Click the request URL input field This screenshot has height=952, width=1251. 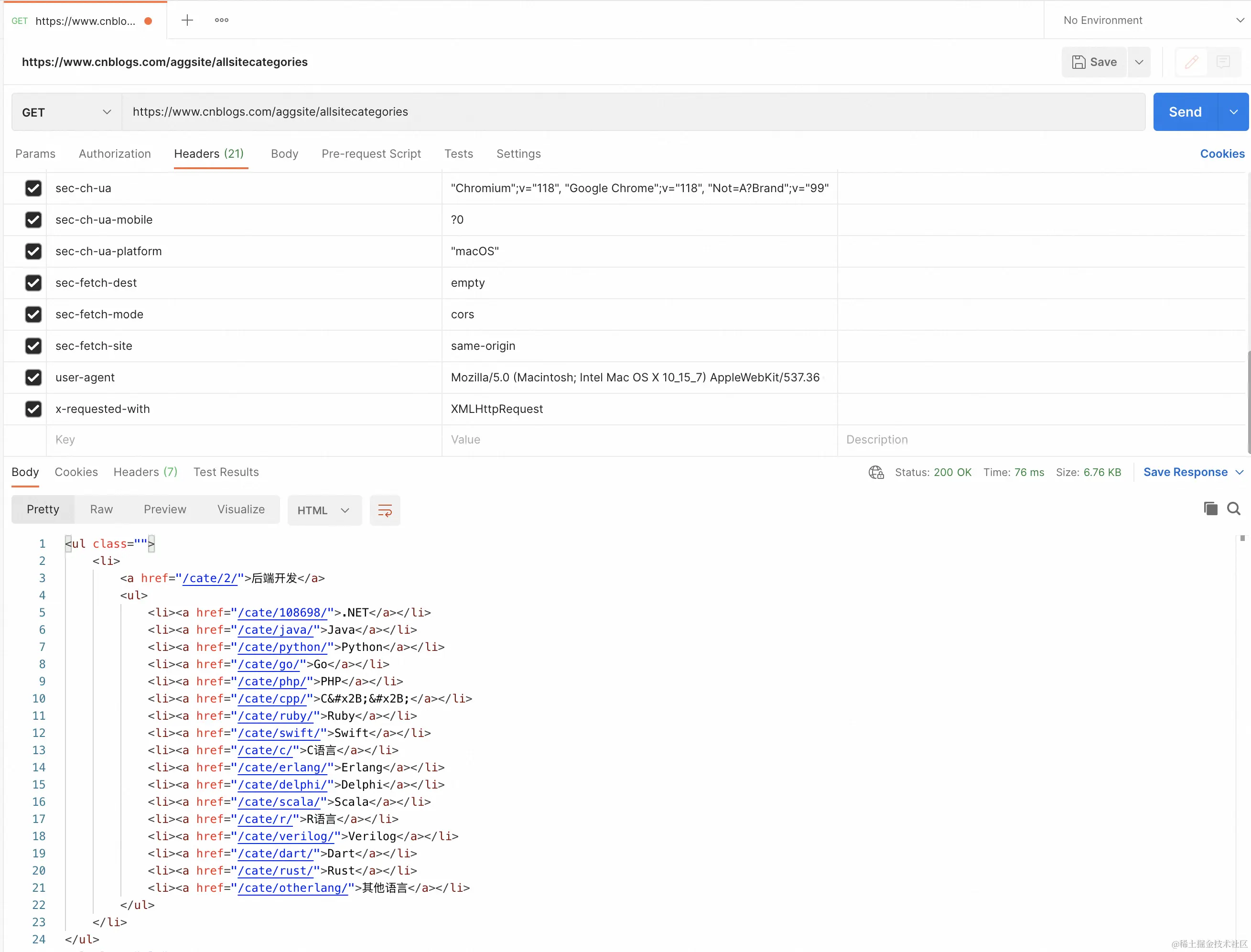[634, 112]
